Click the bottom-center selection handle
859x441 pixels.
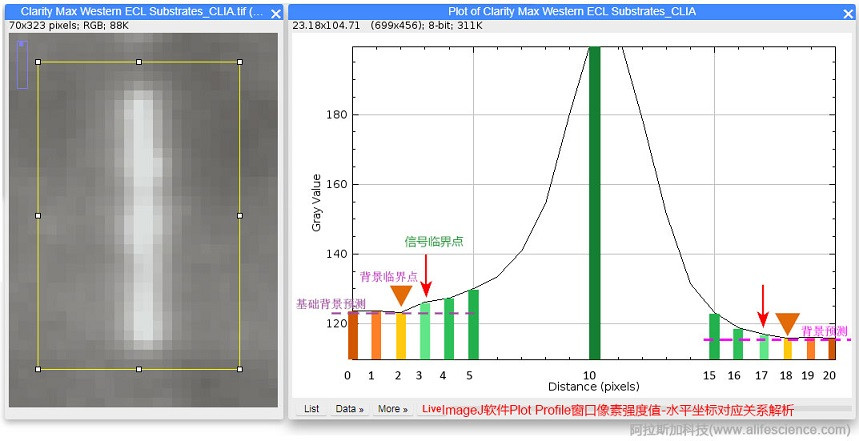click(x=139, y=369)
